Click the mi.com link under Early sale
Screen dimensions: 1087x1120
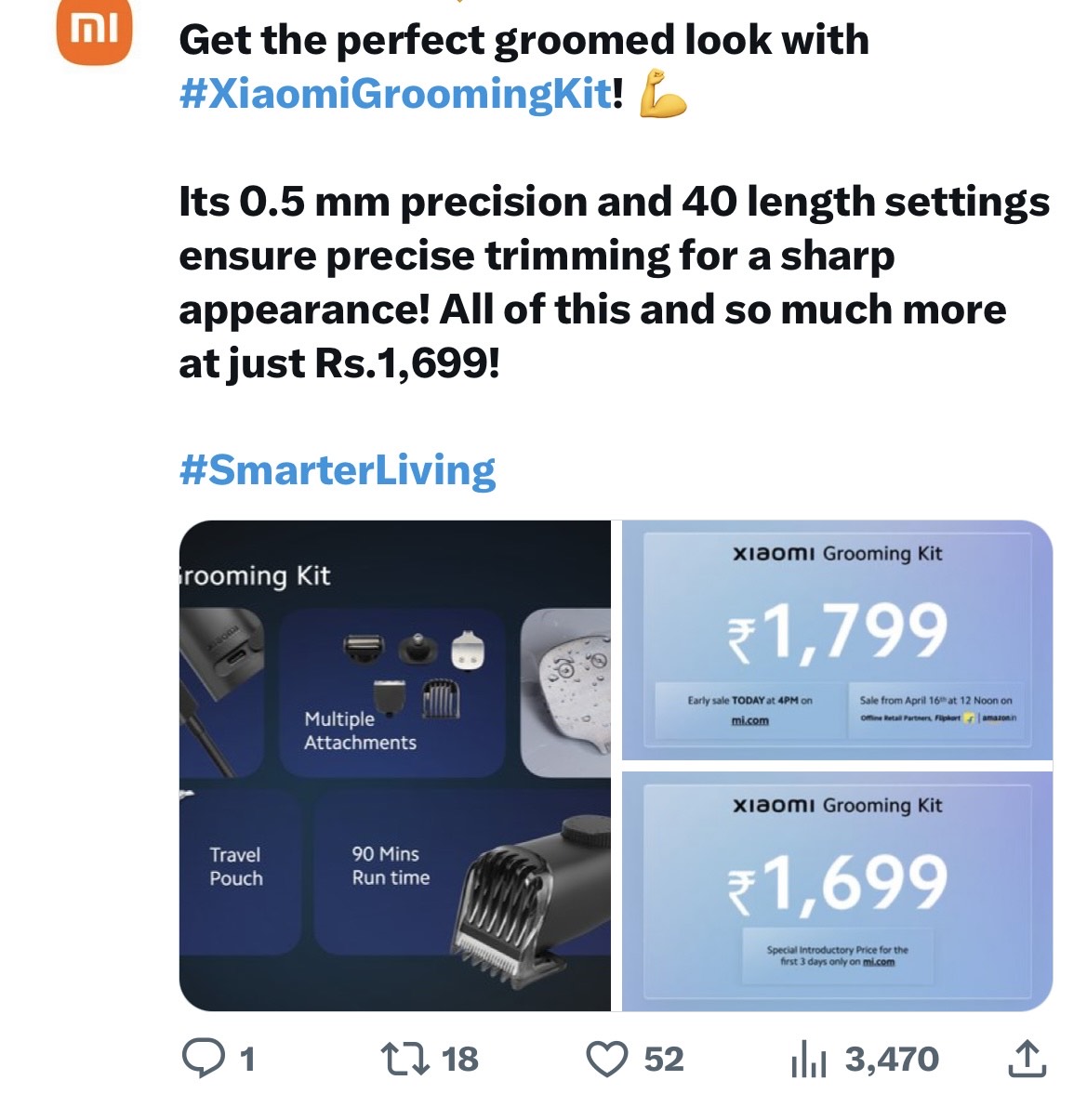click(x=750, y=721)
